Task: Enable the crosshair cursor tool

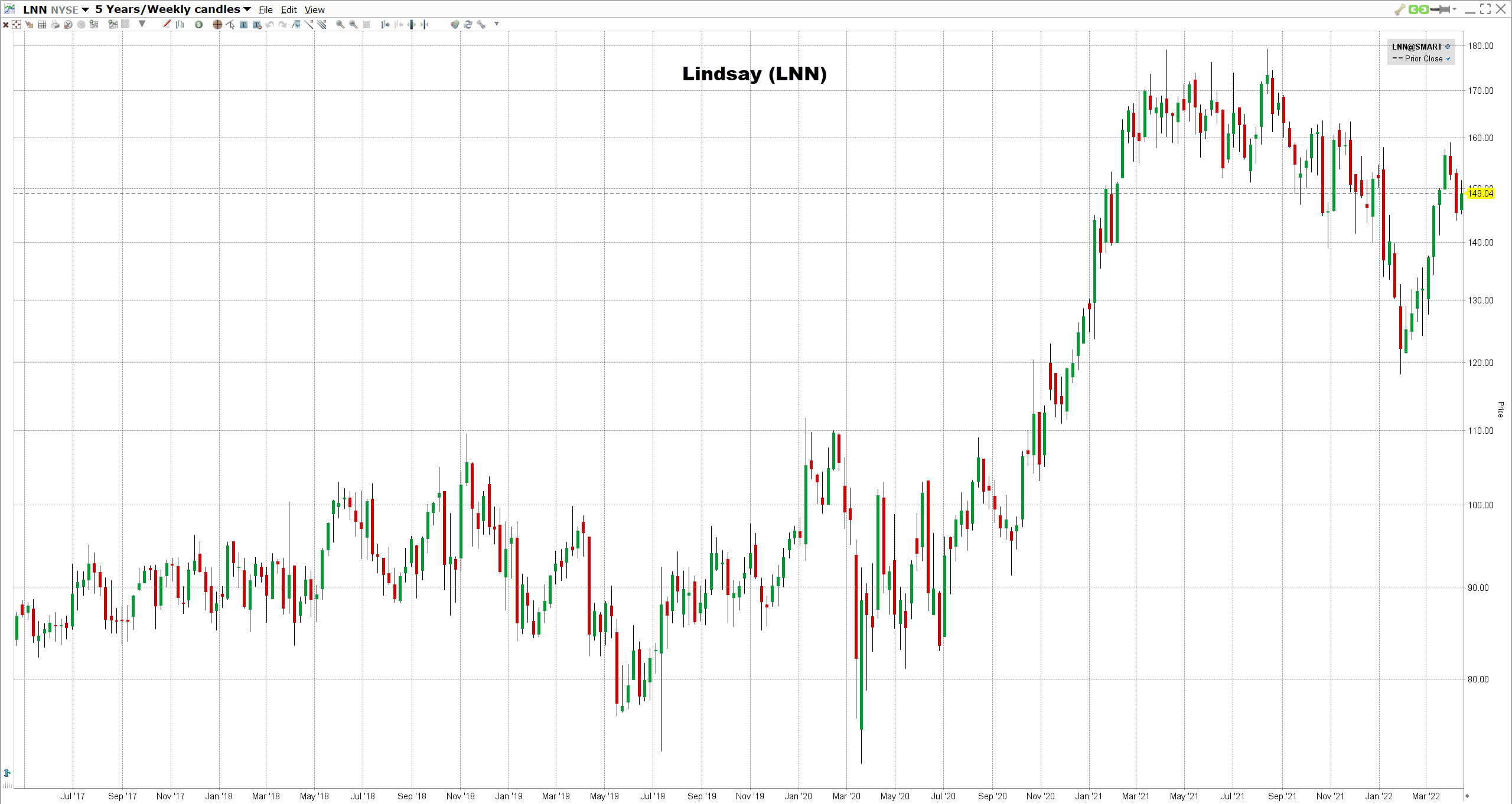Action: pos(217,24)
